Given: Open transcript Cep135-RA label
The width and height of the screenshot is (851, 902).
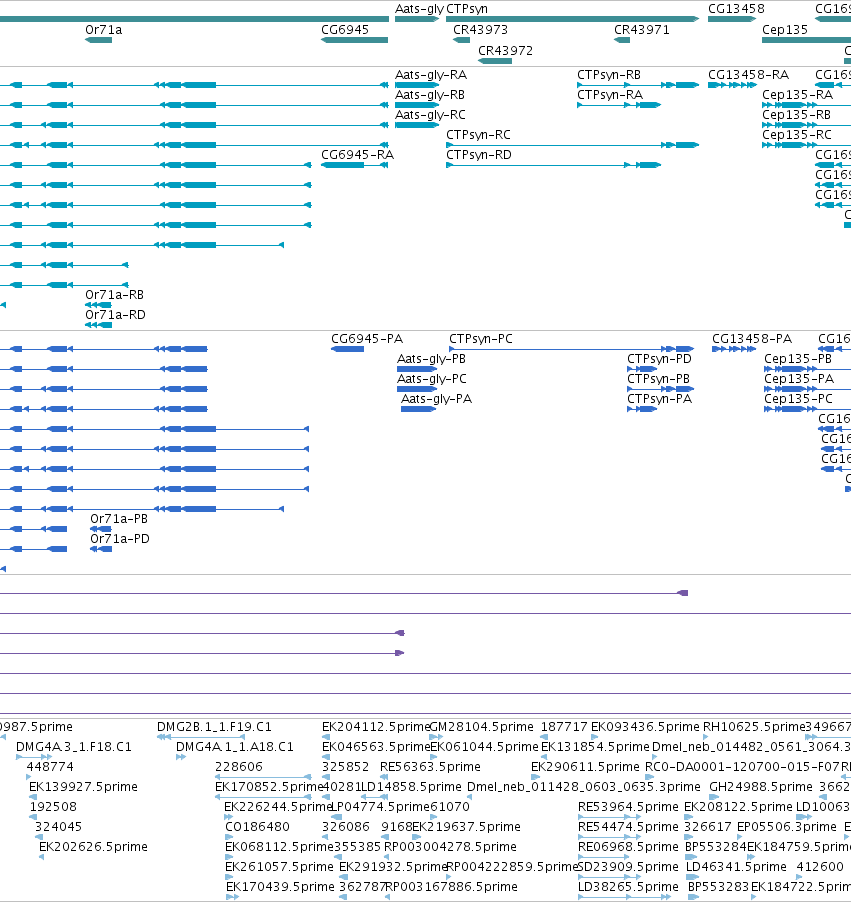Looking at the screenshot, I should [797, 95].
